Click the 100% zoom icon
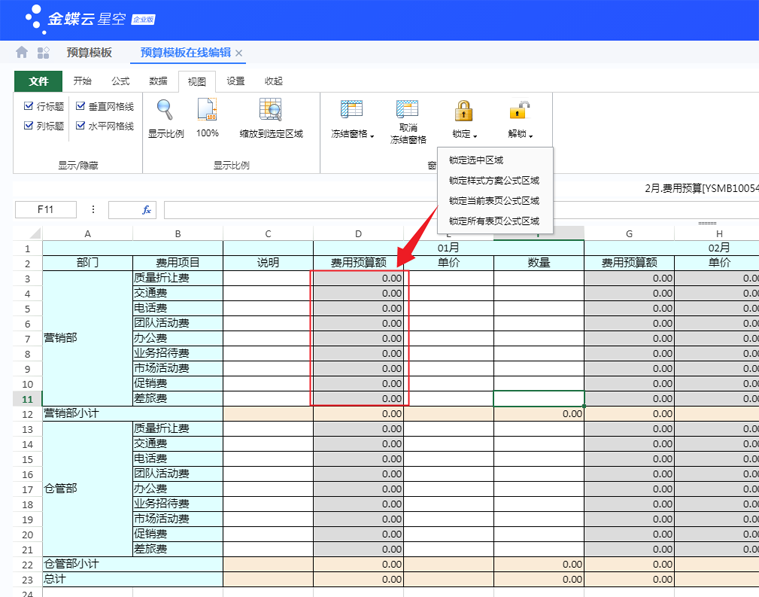Viewport: 759px width, 597px height. pyautogui.click(x=207, y=110)
